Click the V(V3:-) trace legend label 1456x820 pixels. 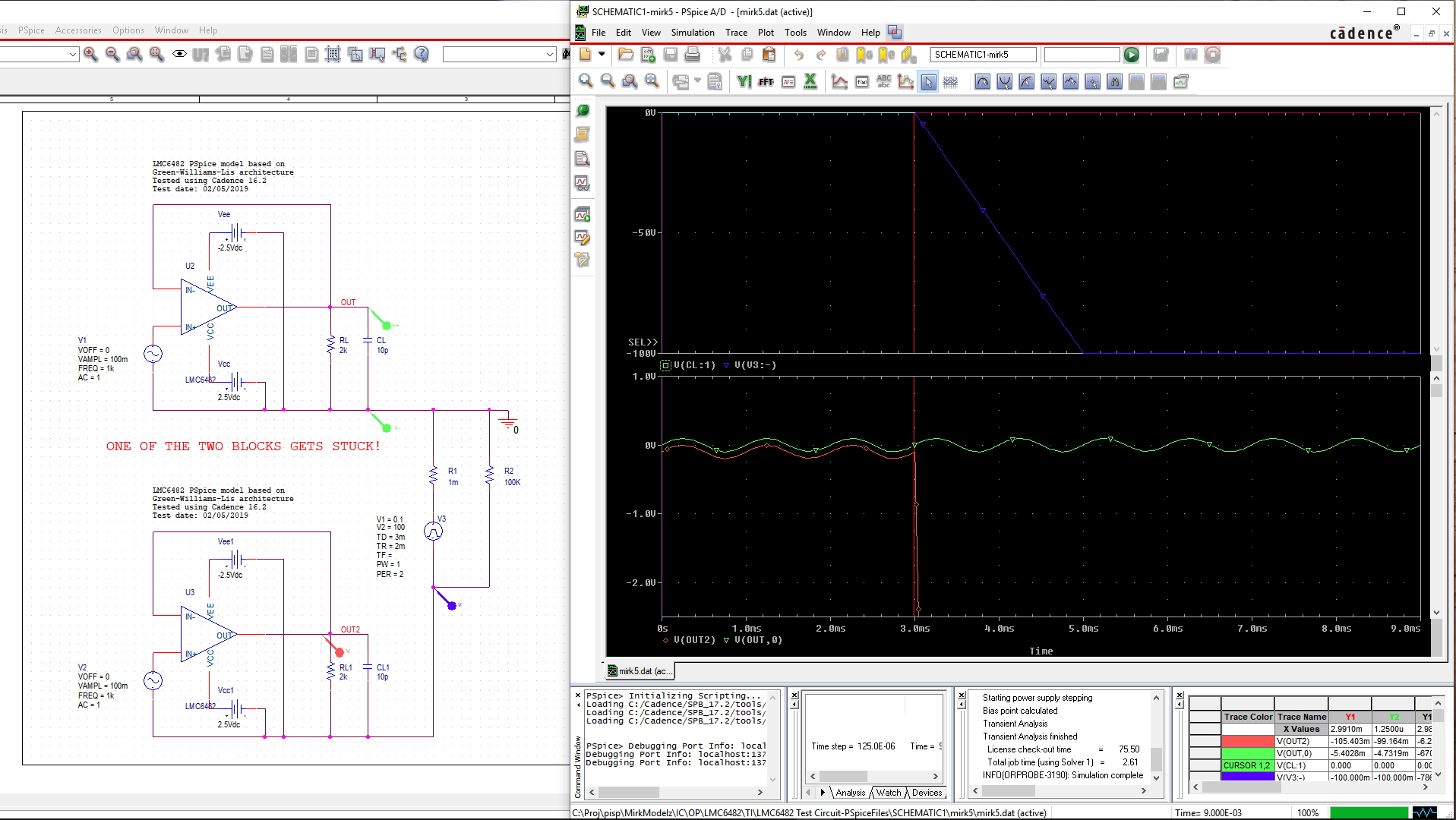click(755, 365)
